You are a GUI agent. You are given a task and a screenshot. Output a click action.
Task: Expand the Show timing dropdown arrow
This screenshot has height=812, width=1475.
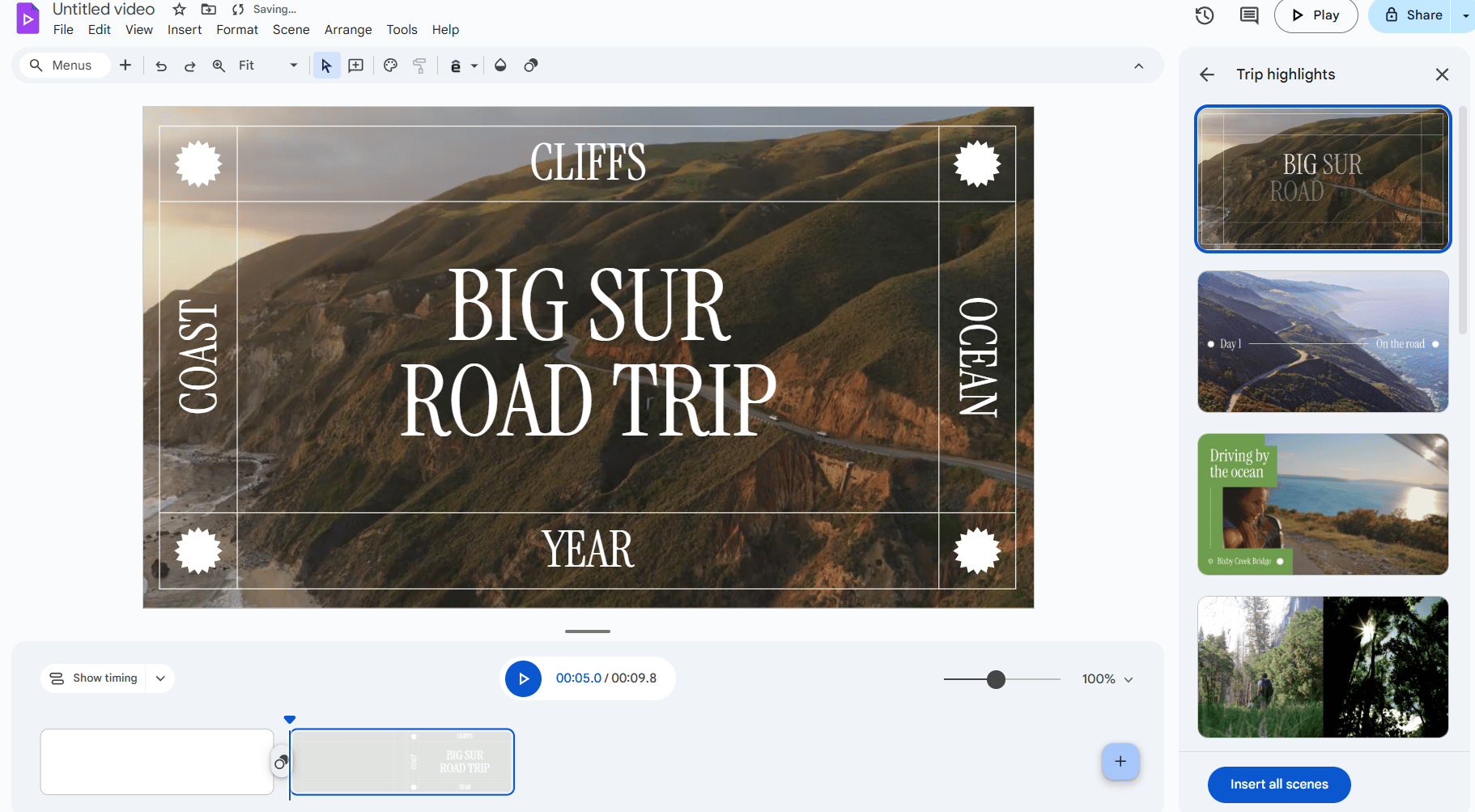[x=160, y=678]
